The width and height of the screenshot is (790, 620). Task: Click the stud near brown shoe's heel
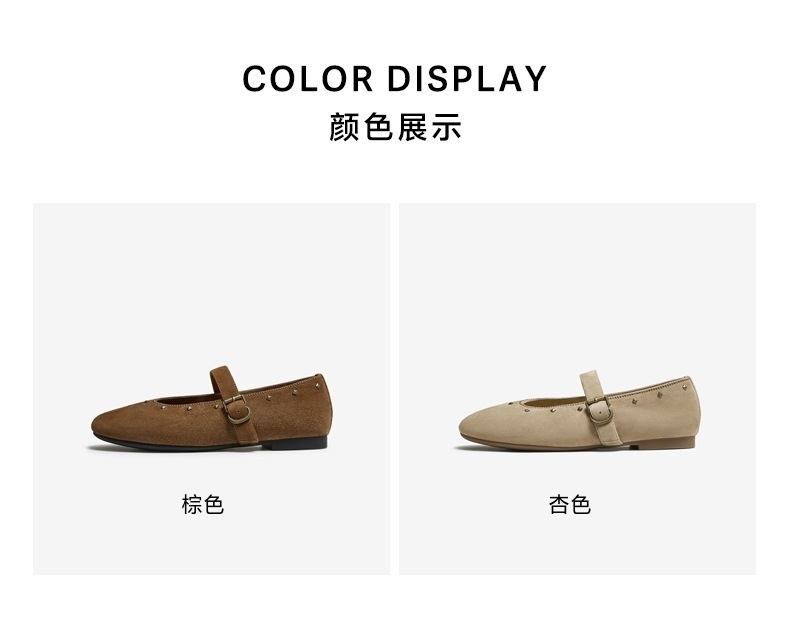coord(317,386)
